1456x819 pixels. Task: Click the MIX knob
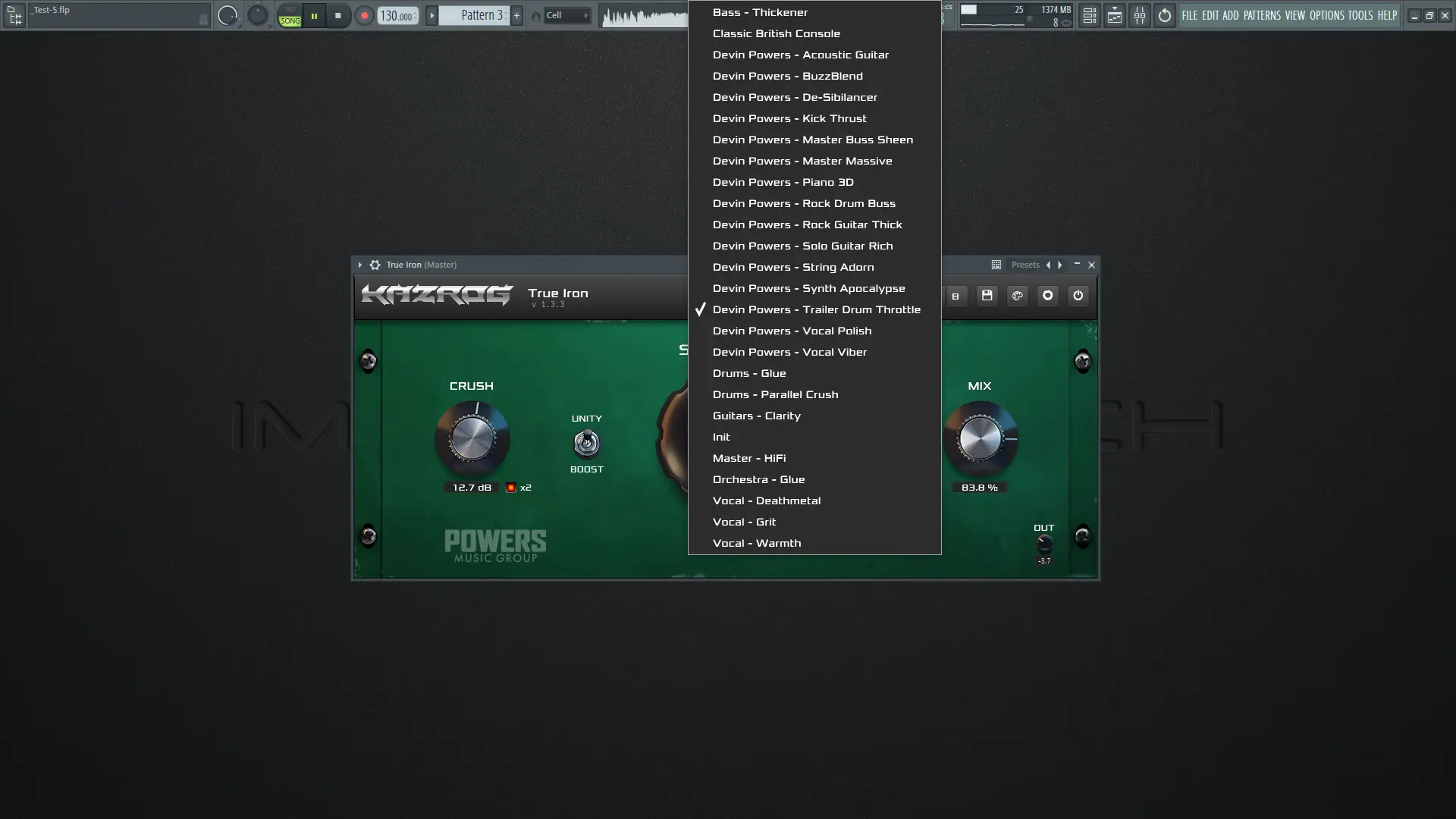coord(979,438)
